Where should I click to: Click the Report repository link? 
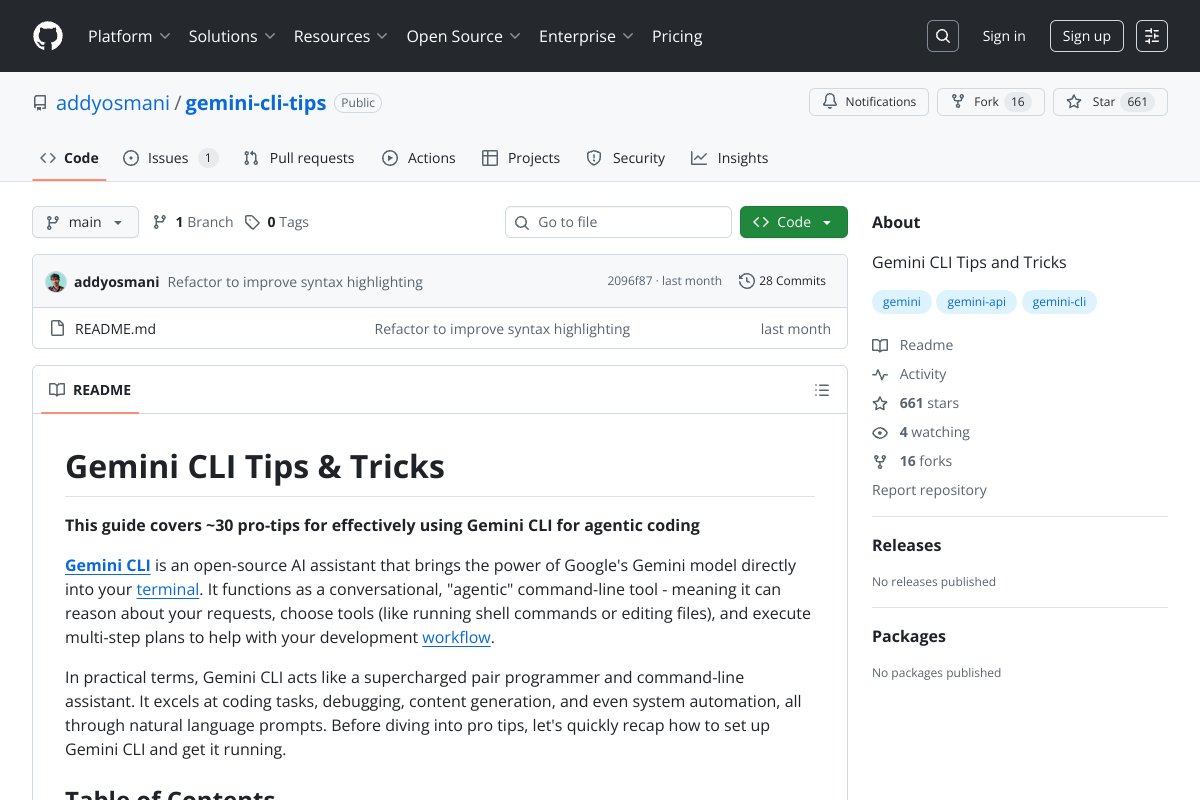point(929,490)
